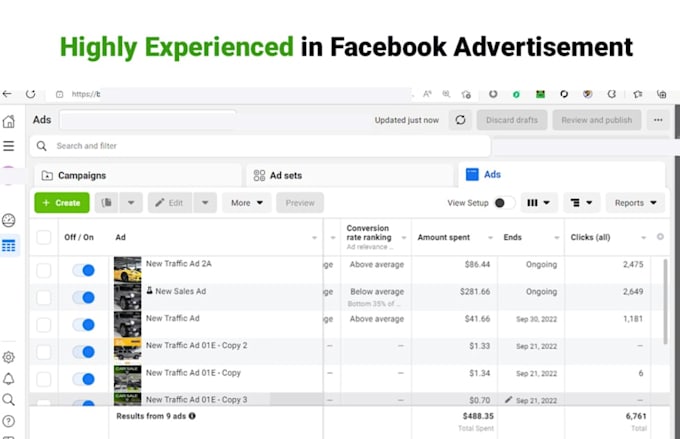This screenshot has width=680, height=439.
Task: Click the $281.66 amount spent cell
Action: point(475,292)
